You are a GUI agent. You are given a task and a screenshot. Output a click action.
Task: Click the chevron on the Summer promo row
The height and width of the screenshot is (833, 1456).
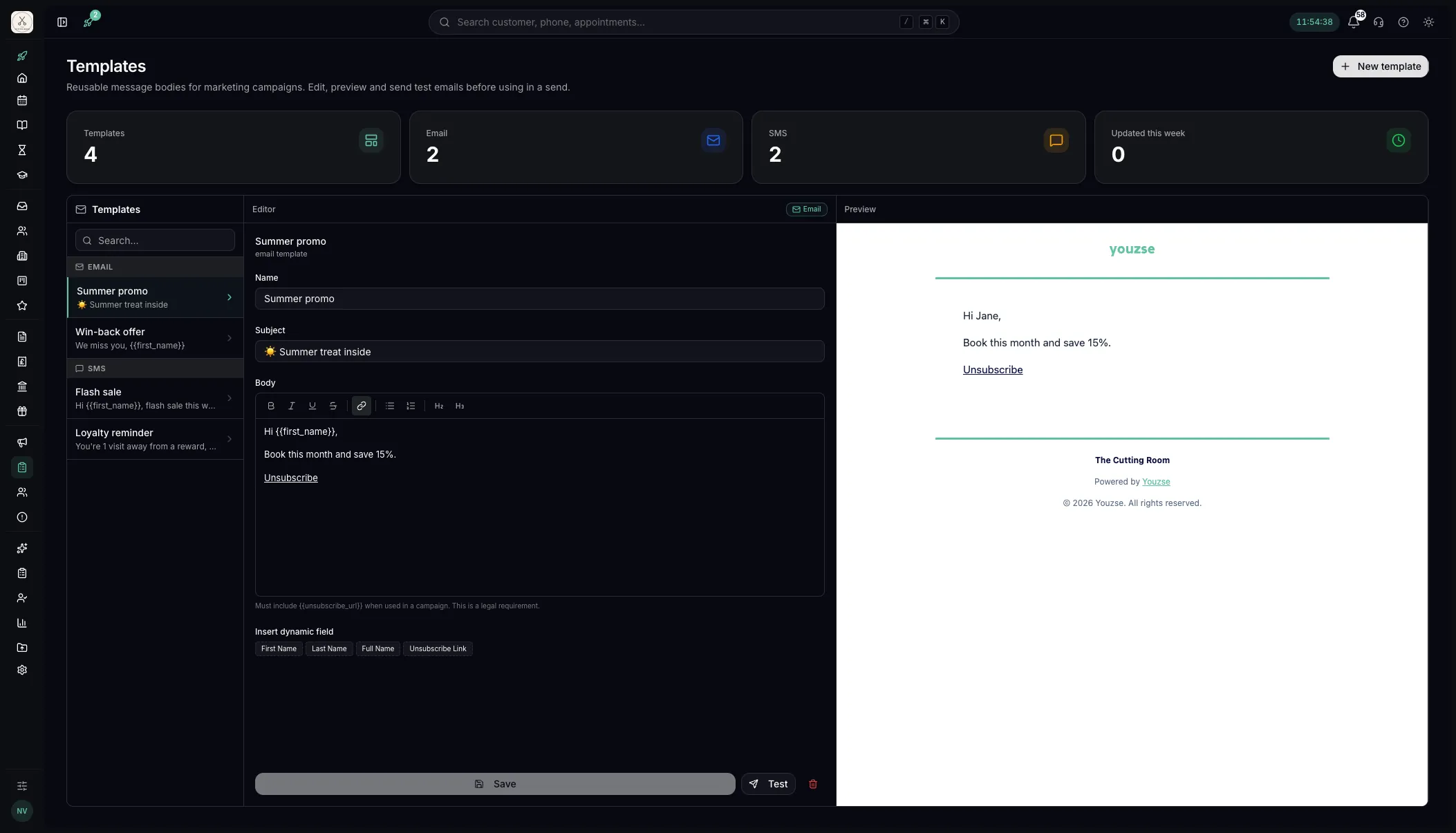230,297
